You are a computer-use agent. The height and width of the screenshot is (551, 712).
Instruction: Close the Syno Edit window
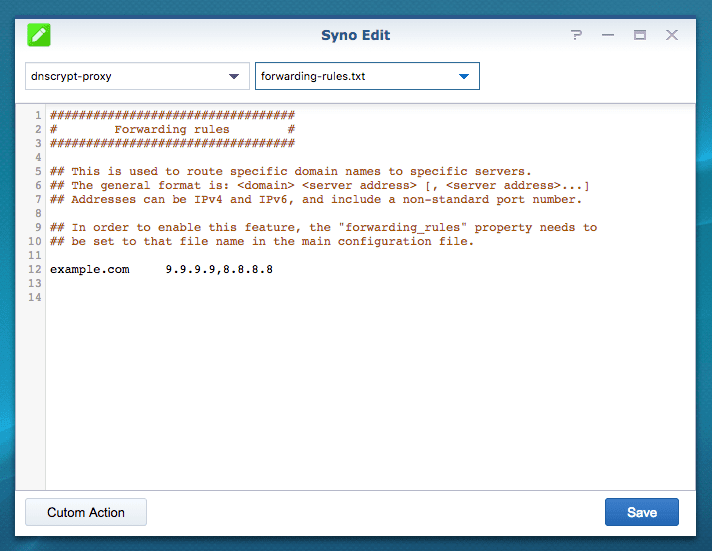click(672, 35)
